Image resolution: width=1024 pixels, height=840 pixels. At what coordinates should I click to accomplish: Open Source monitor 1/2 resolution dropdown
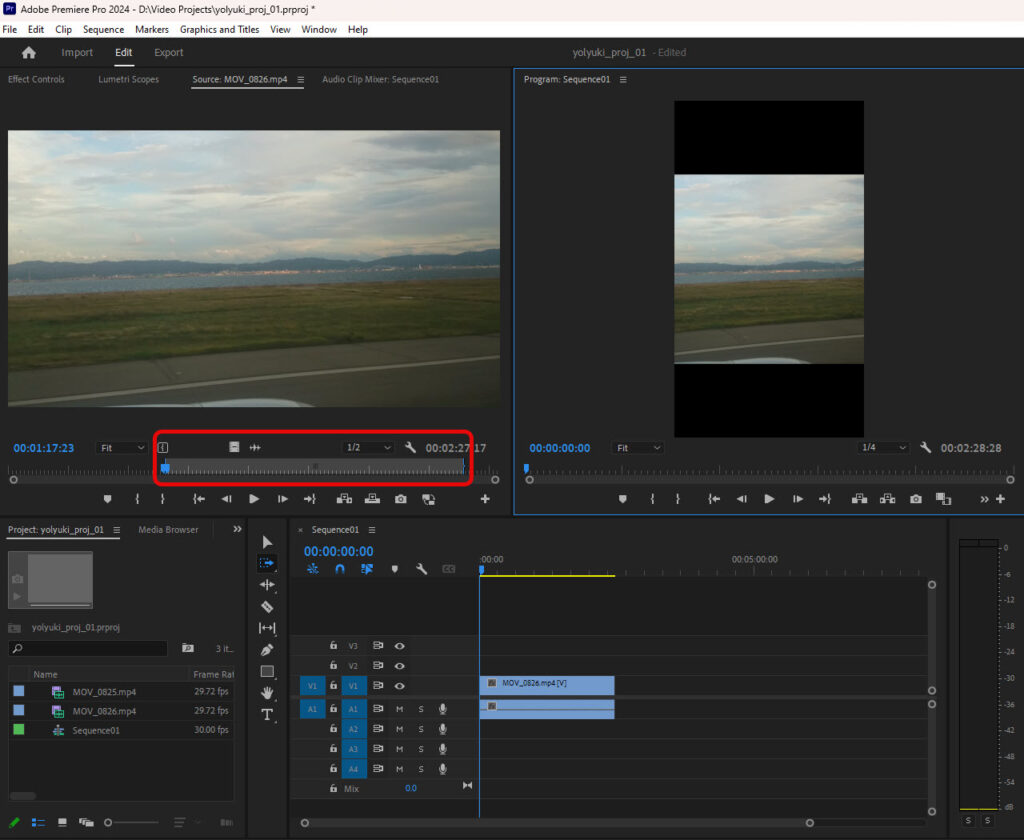(367, 448)
